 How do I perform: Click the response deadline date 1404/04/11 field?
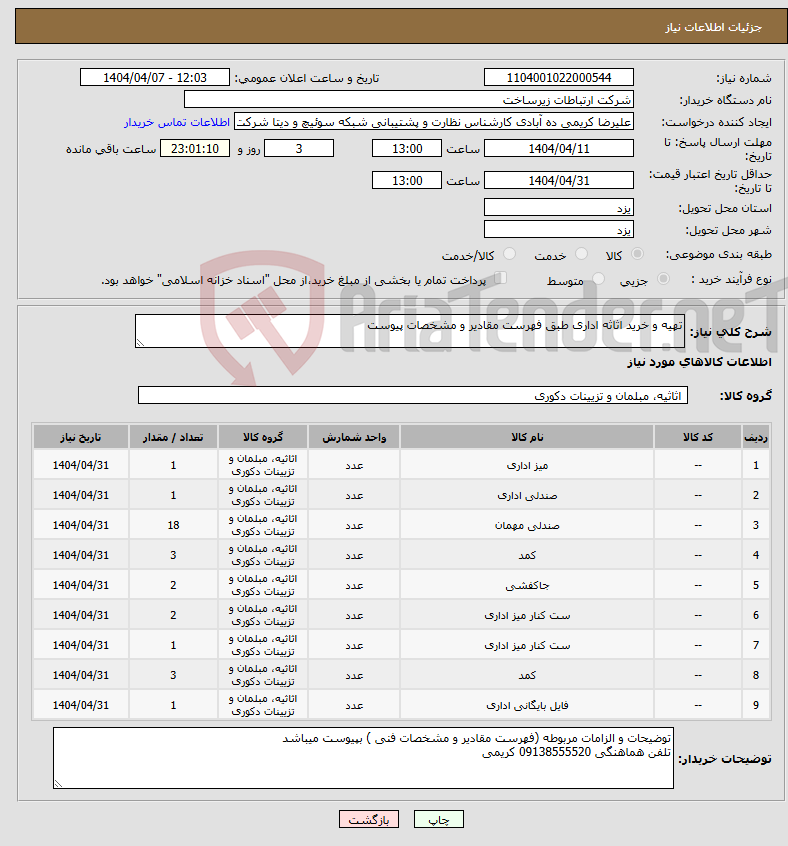coord(559,148)
